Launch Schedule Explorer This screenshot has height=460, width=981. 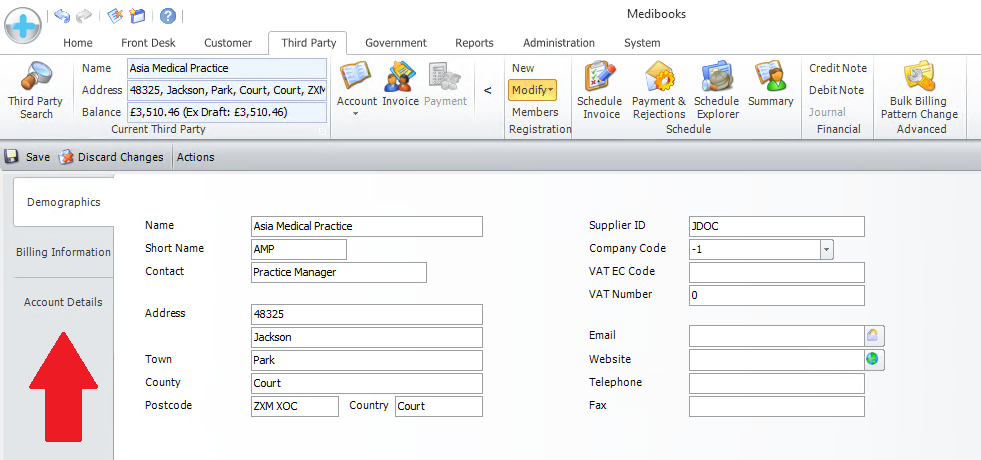tap(716, 90)
